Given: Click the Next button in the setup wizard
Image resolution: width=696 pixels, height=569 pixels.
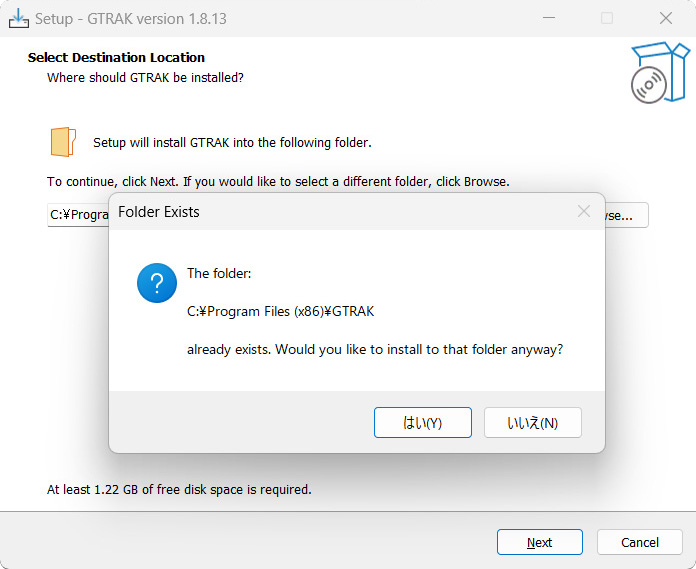Looking at the screenshot, I should coord(540,542).
